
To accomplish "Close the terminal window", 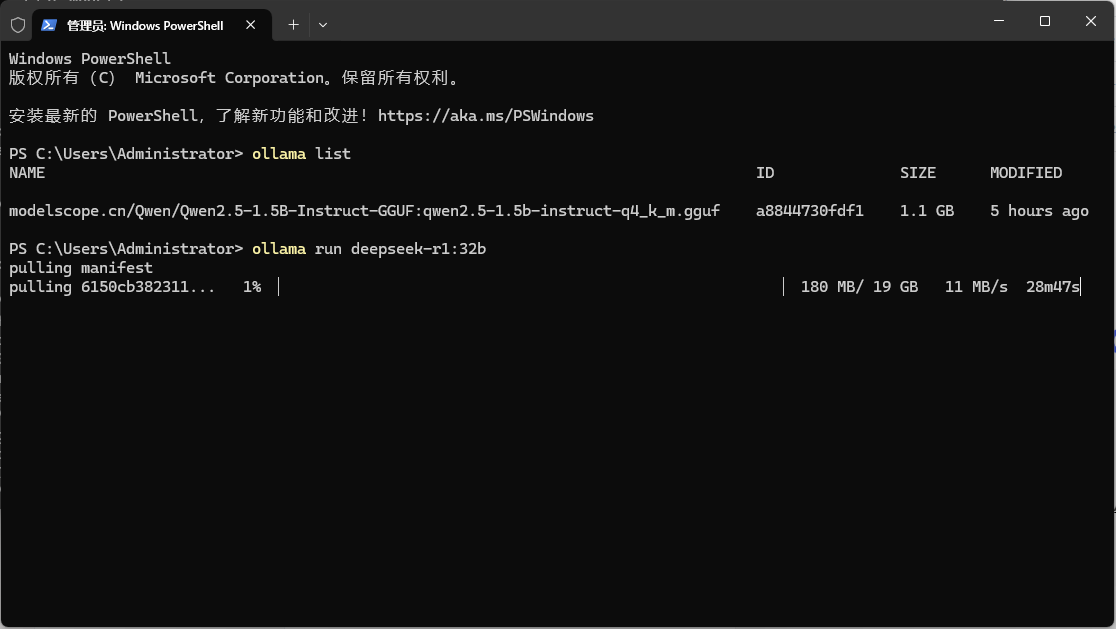I will point(1090,21).
